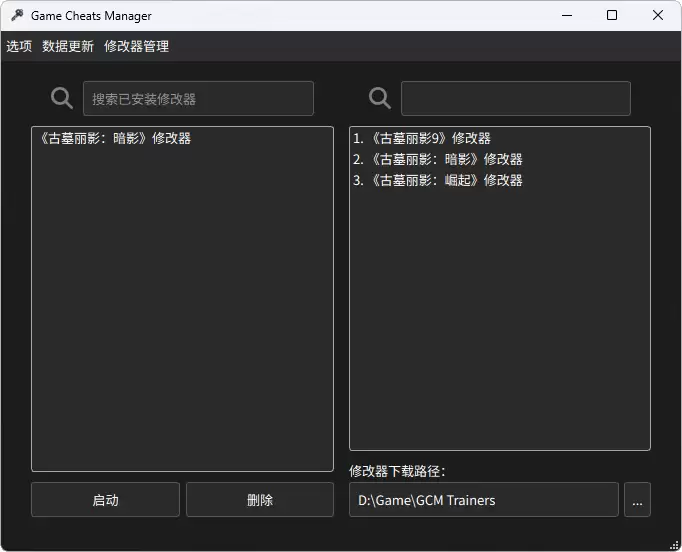Maximize the Game Cheats Manager window

click(x=612, y=16)
